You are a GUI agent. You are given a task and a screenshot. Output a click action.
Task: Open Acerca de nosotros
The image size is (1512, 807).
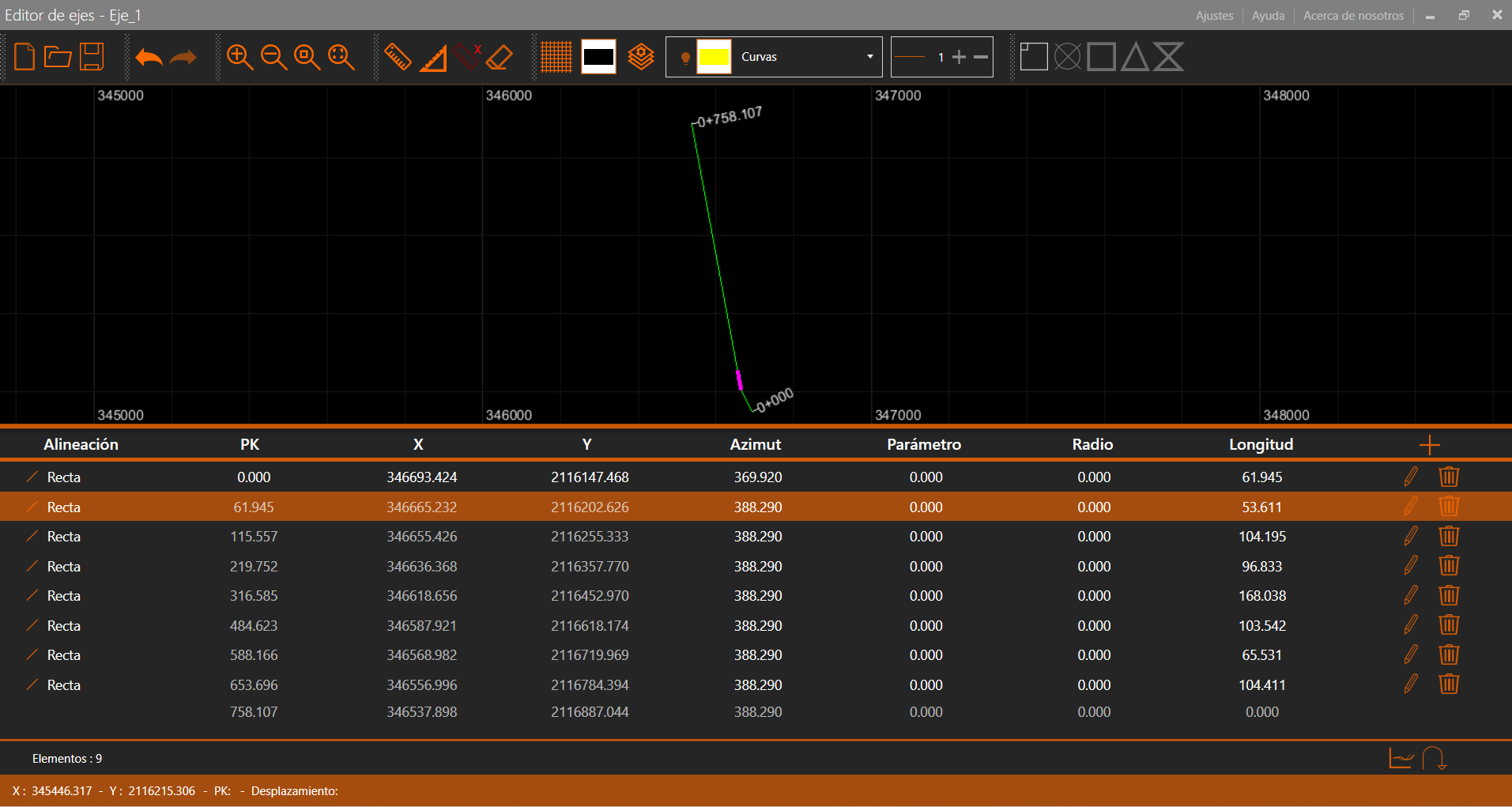pos(1353,15)
